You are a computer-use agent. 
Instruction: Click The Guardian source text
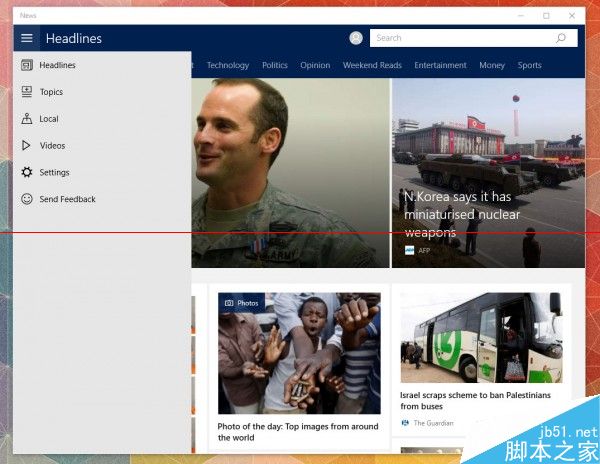pos(433,423)
